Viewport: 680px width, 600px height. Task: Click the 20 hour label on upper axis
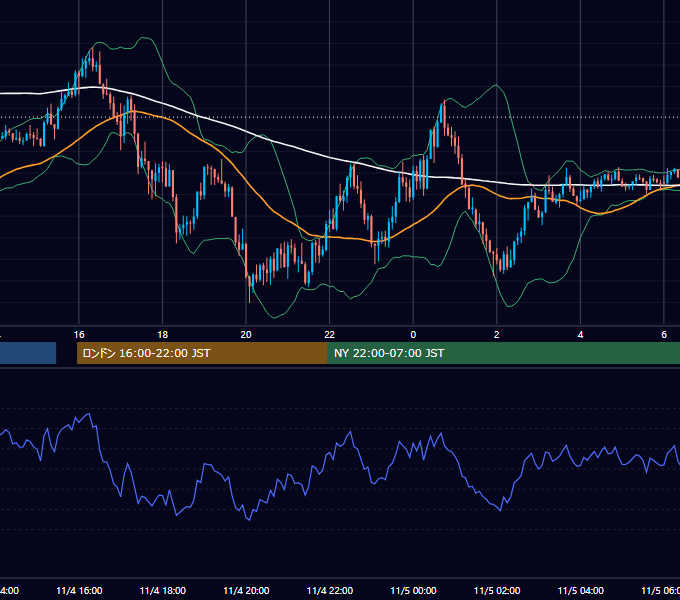pos(246,335)
